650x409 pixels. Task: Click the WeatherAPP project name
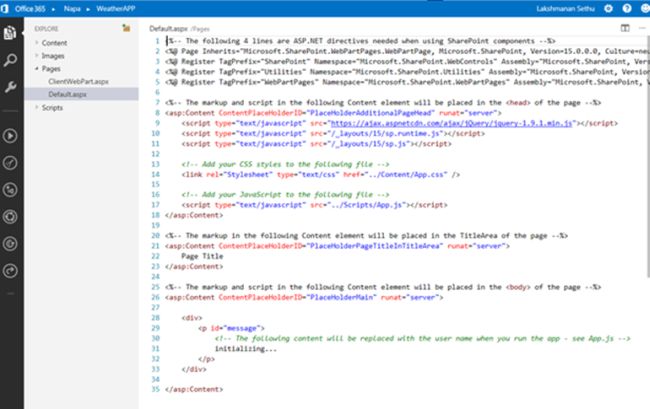(x=116, y=9)
